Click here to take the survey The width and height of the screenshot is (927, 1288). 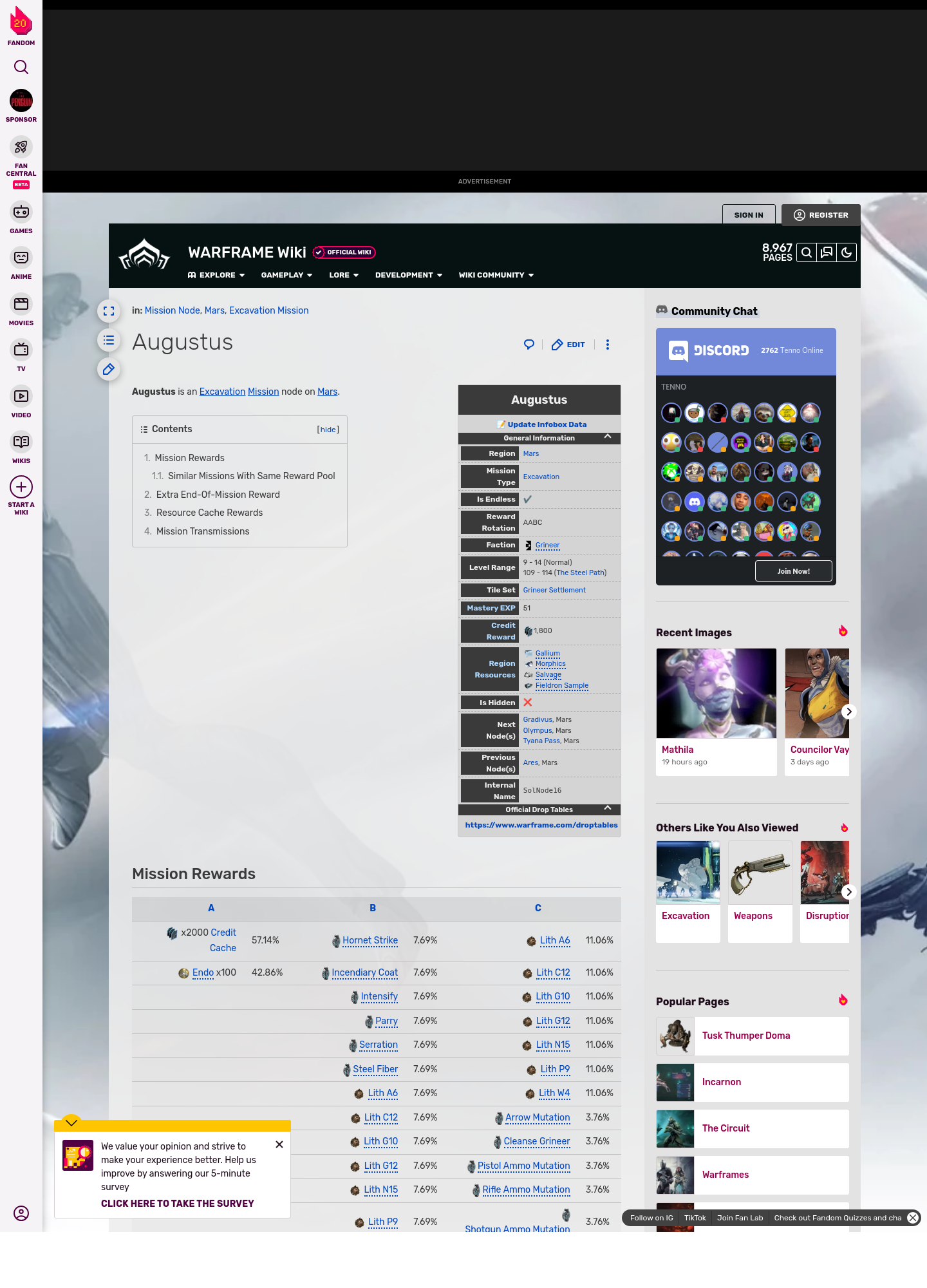pyautogui.click(x=178, y=1204)
